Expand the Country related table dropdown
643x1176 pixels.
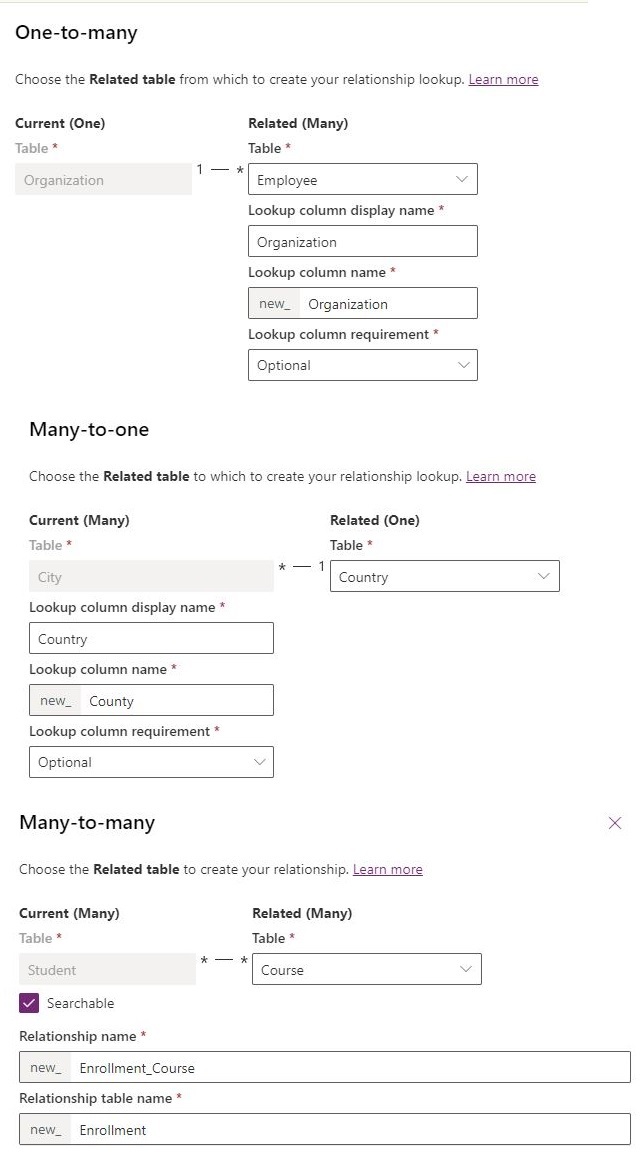click(x=444, y=577)
